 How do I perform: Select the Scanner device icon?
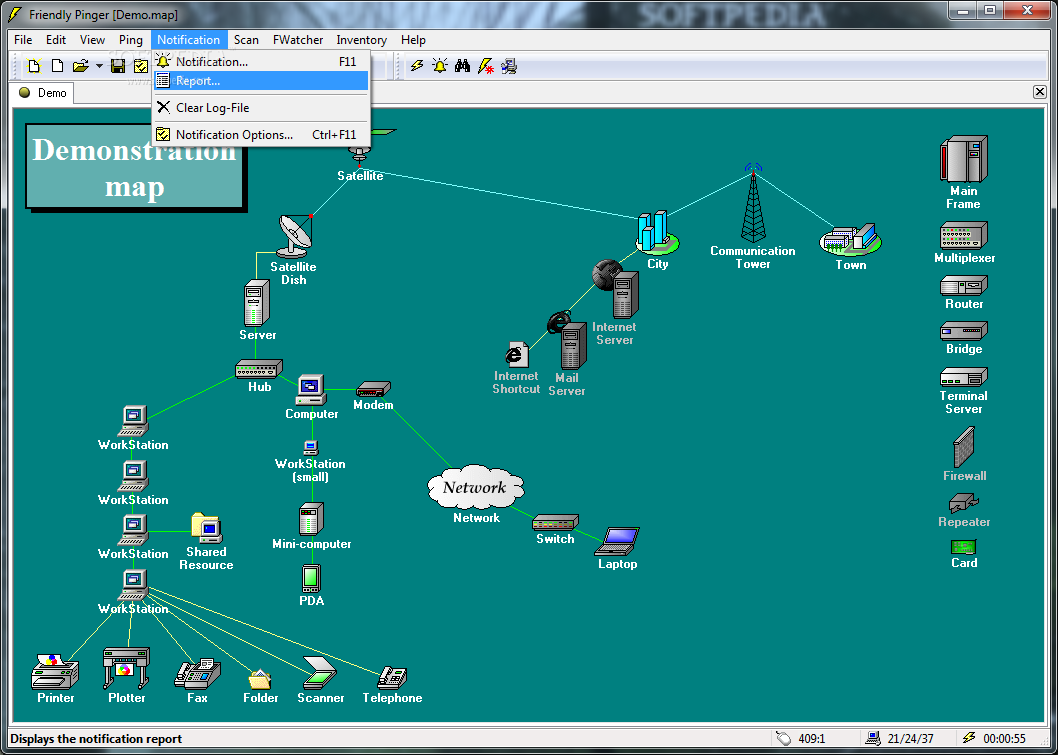[x=320, y=672]
